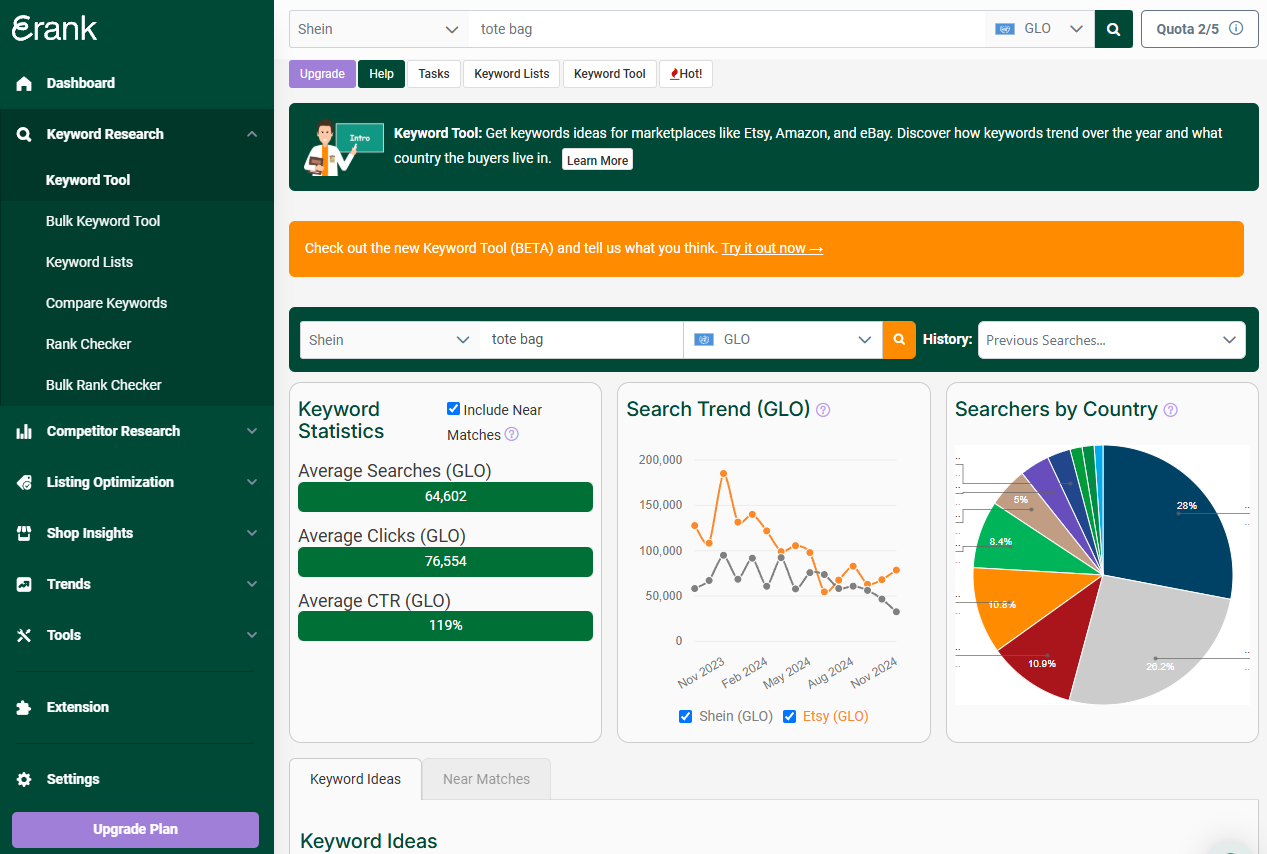The height and width of the screenshot is (854, 1267).
Task: Click the Searchers by Country help icon
Action: (1170, 410)
